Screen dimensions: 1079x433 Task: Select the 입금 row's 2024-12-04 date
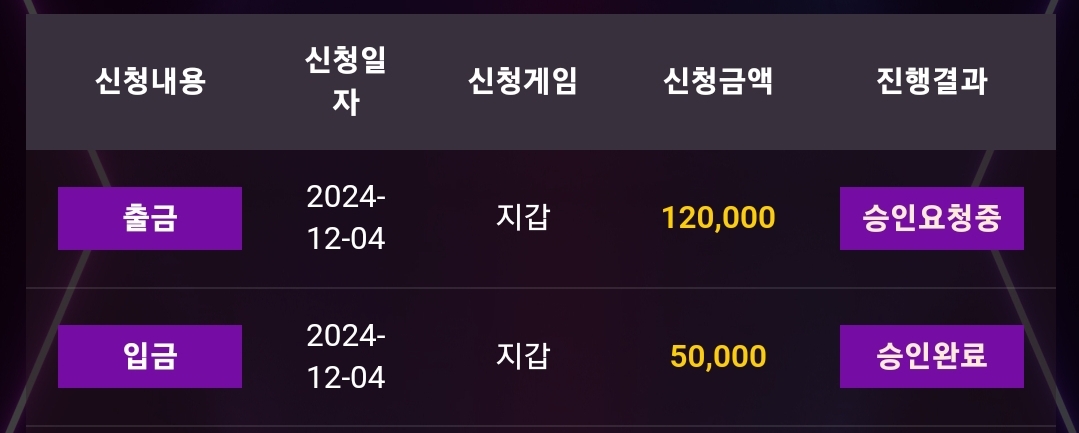(x=345, y=356)
